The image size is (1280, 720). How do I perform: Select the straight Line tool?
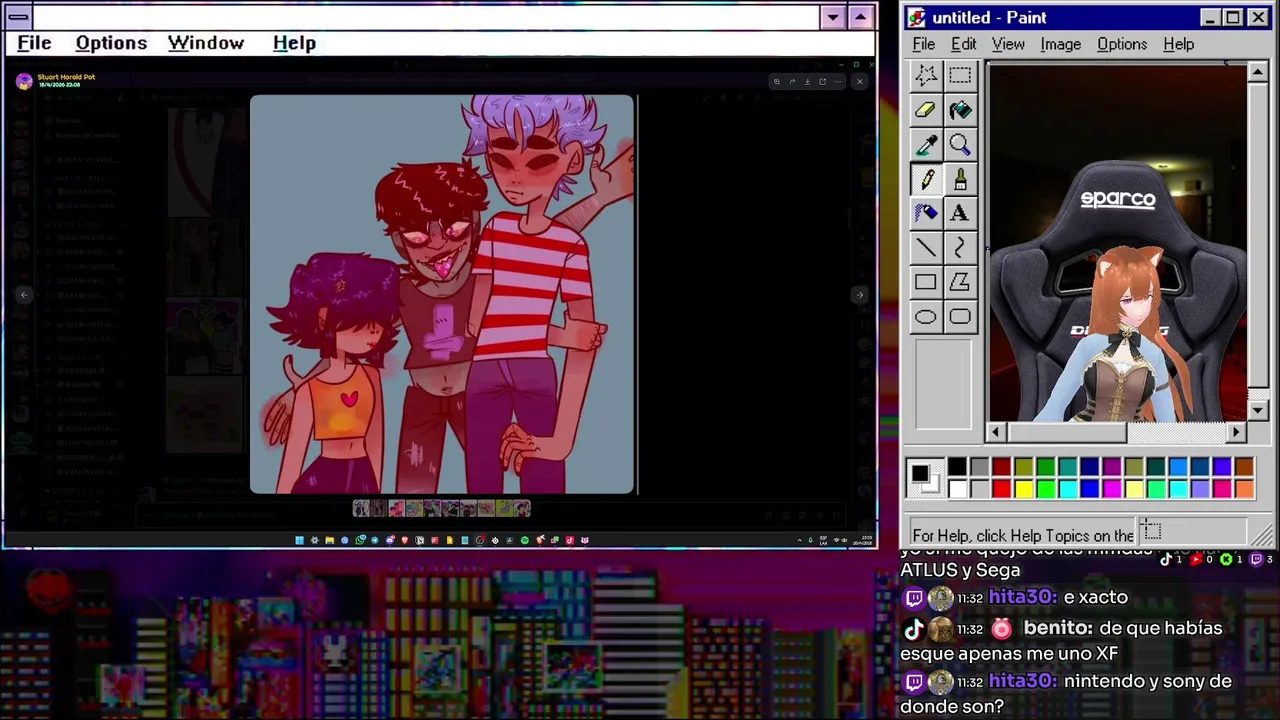pyautogui.click(x=926, y=248)
